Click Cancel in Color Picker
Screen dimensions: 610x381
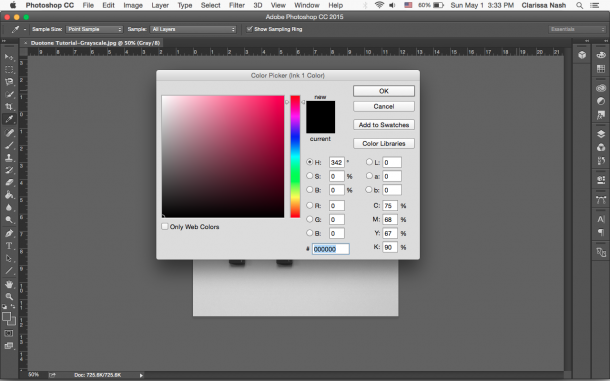[x=384, y=106]
